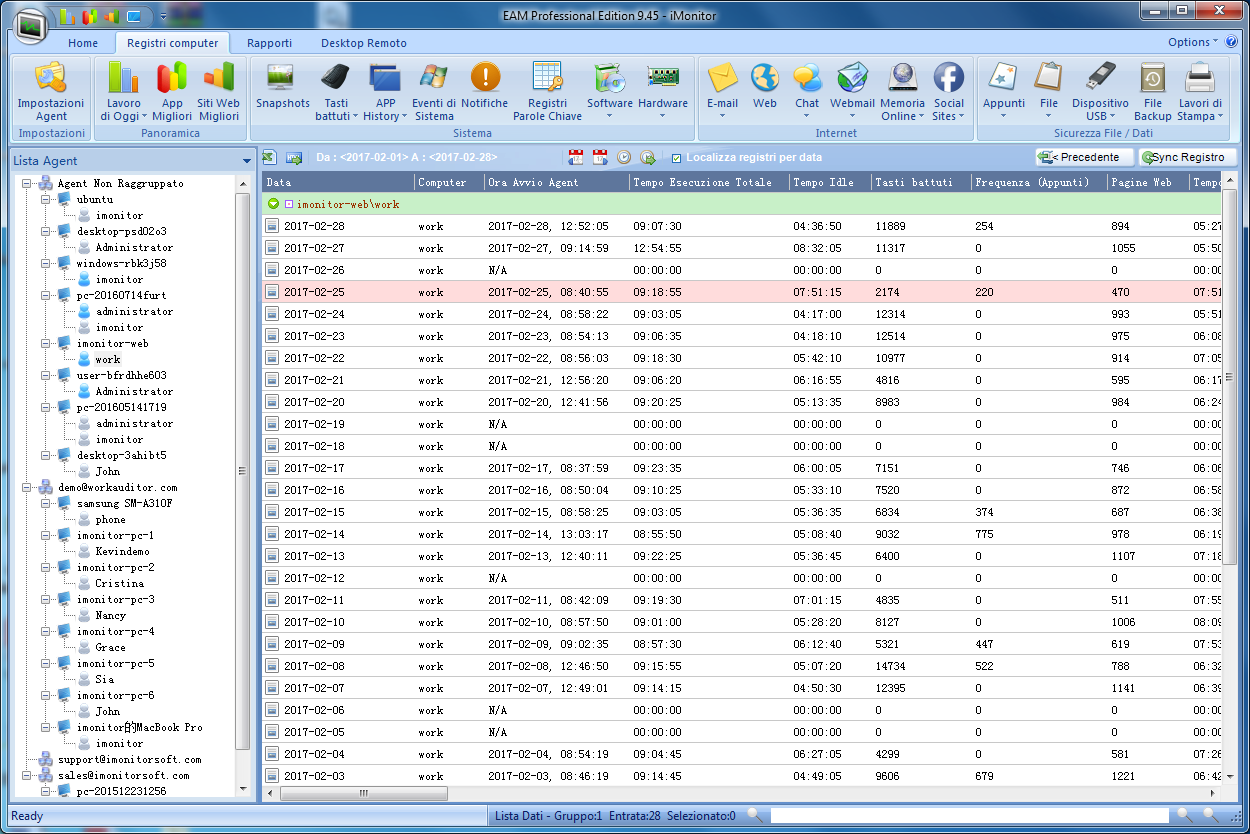Collapse the Agent Non Raggruppato group
1250x834 pixels.
(x=27, y=184)
